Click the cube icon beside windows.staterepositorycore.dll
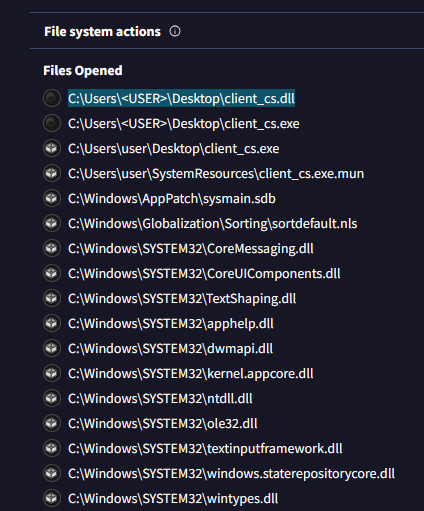The image size is (424, 511). pos(52,473)
